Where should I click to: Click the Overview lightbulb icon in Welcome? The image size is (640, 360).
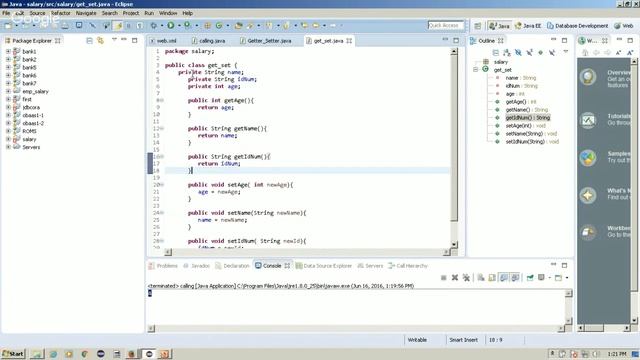point(588,77)
